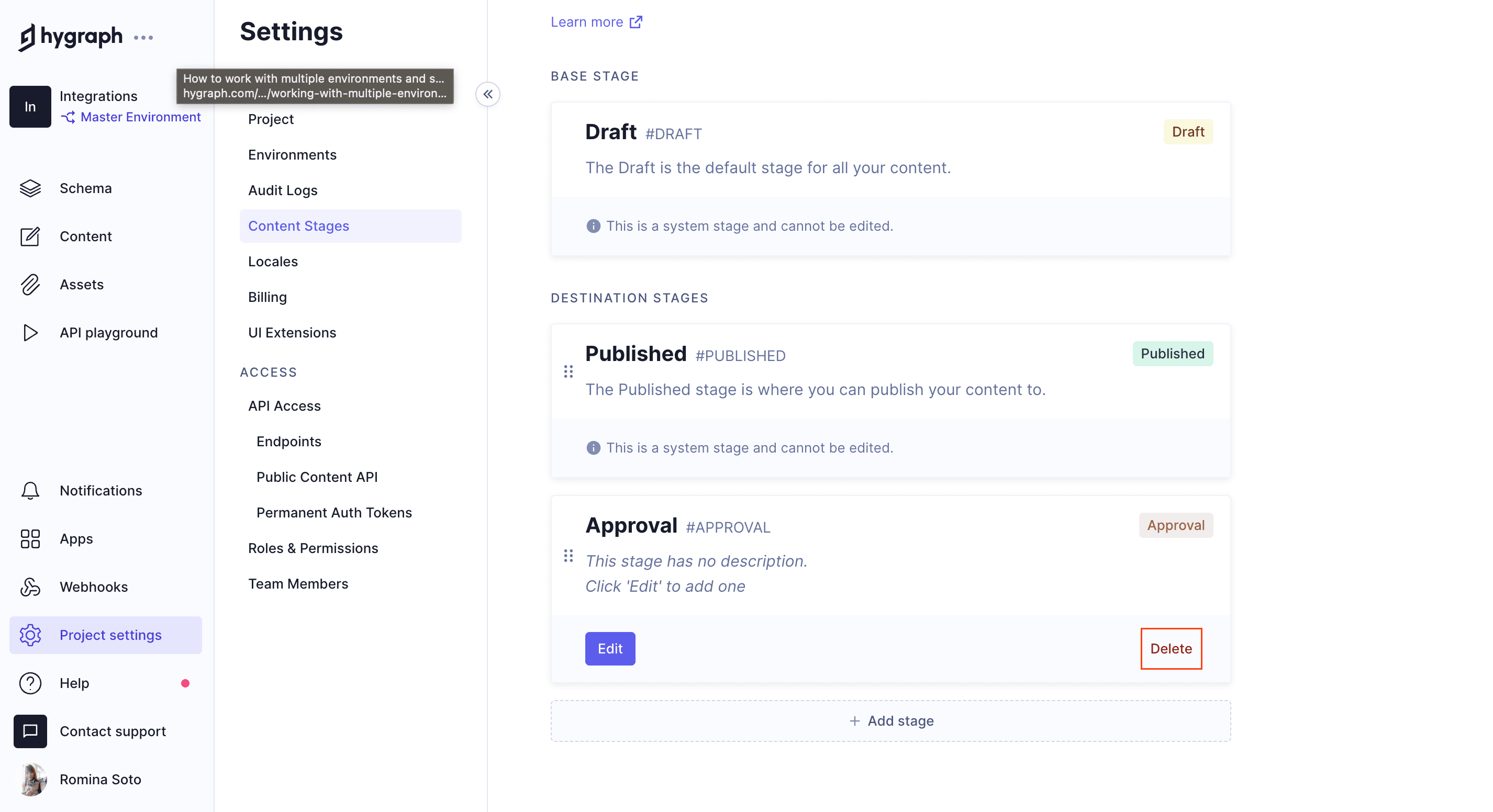1493x812 pixels.
Task: Click the Assets paperclip icon
Action: point(30,285)
